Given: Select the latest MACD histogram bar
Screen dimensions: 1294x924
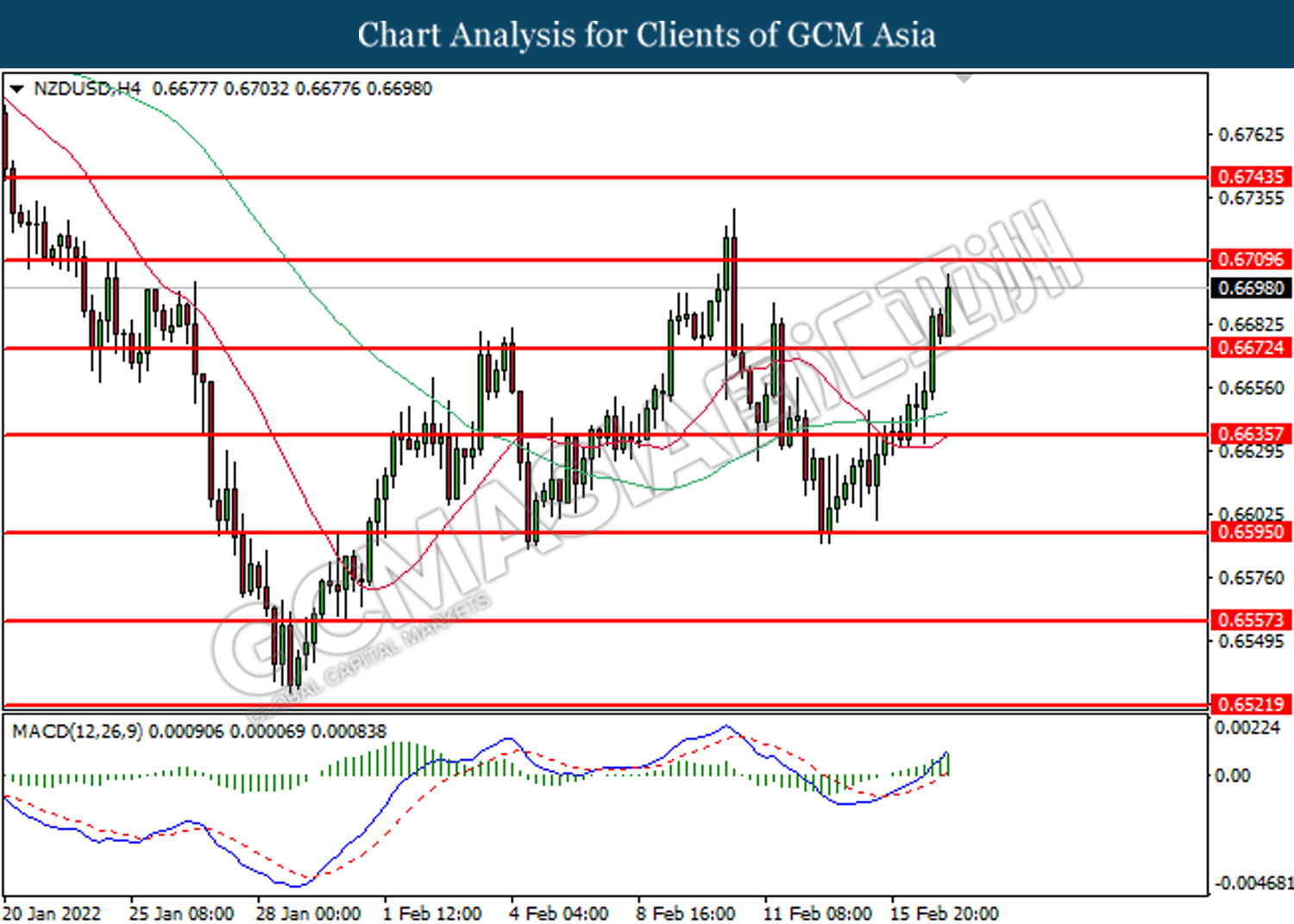Looking at the screenshot, I should point(947,764).
